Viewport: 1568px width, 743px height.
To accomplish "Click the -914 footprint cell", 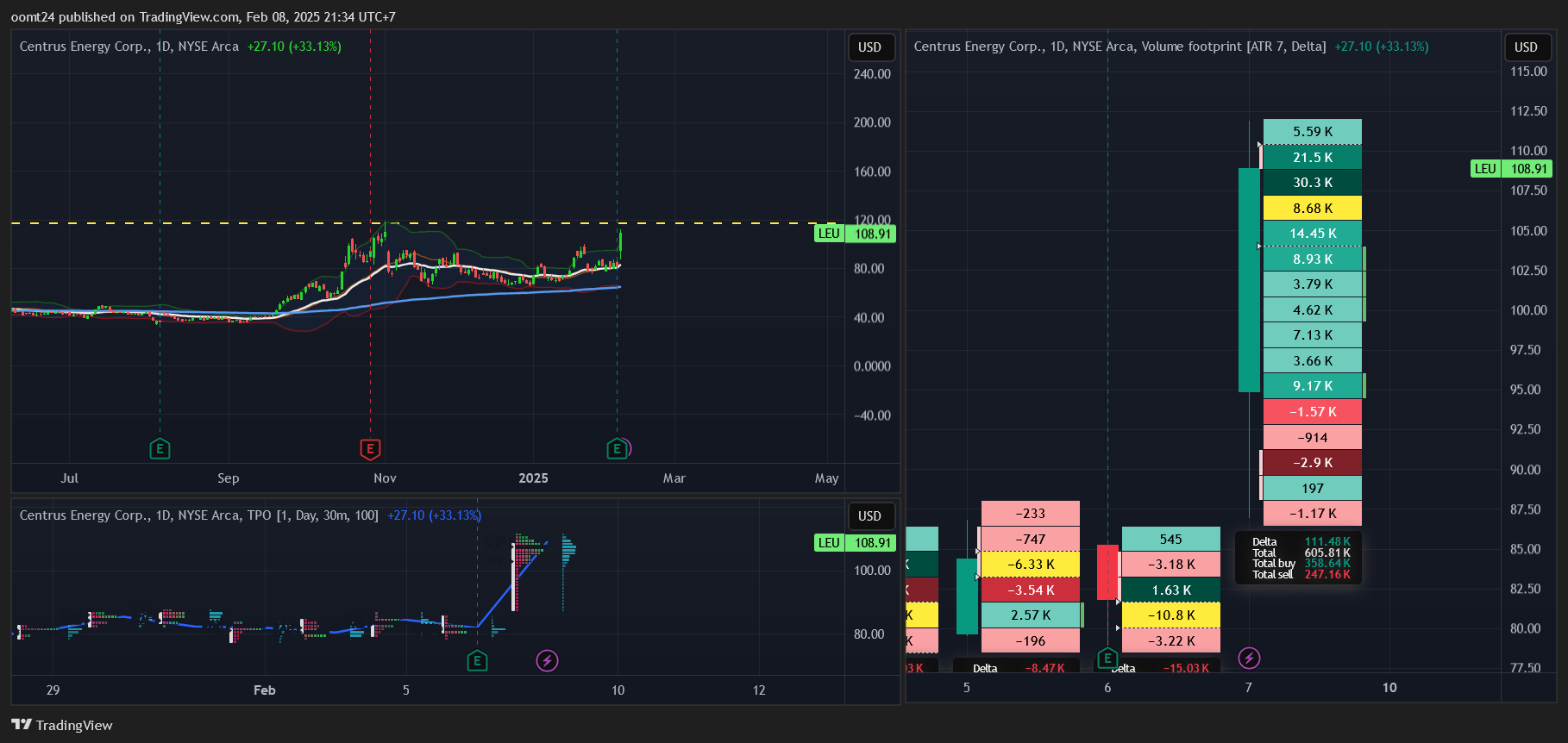I will point(1313,438).
